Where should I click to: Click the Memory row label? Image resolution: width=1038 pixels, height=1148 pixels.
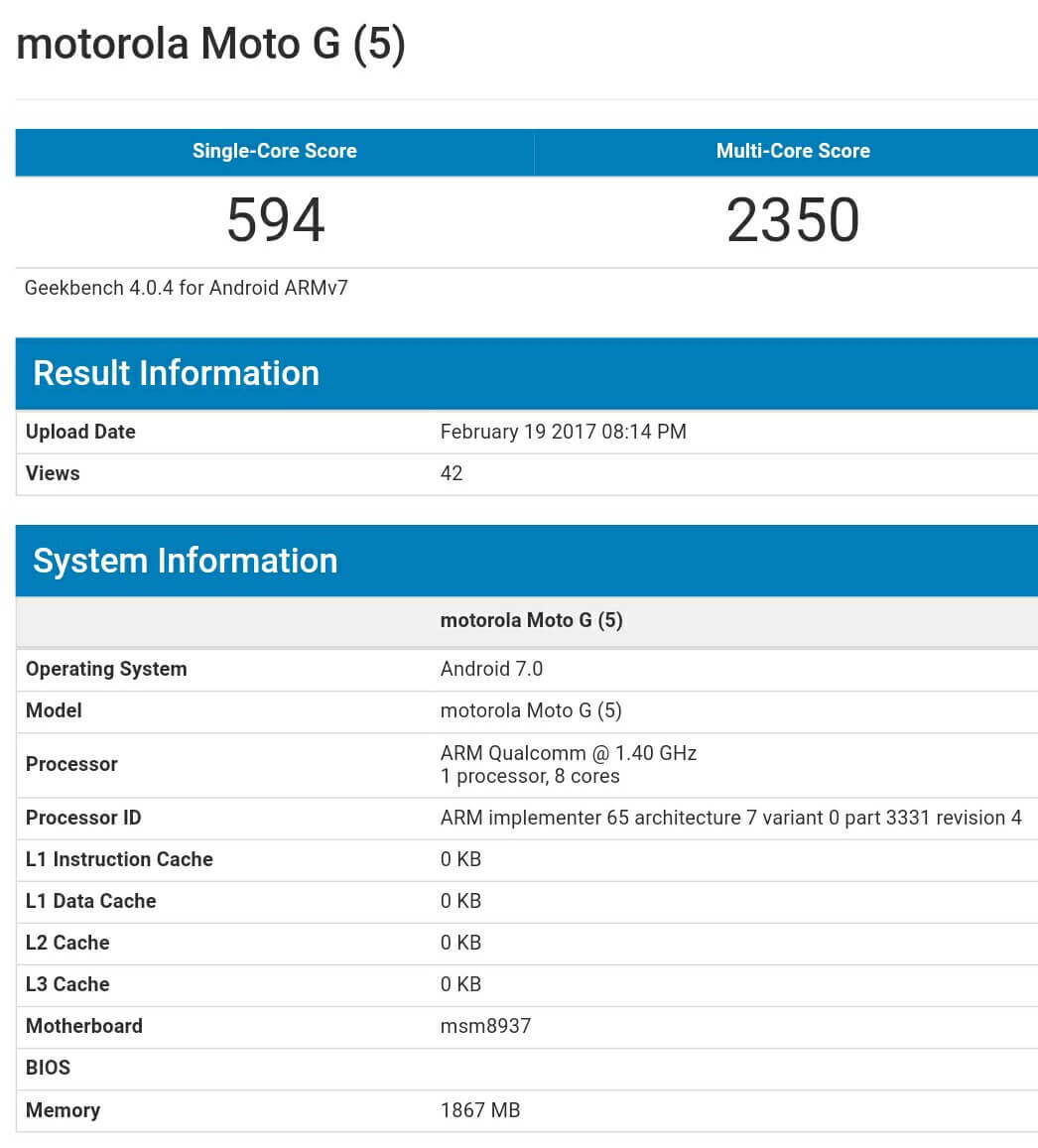point(63,1110)
